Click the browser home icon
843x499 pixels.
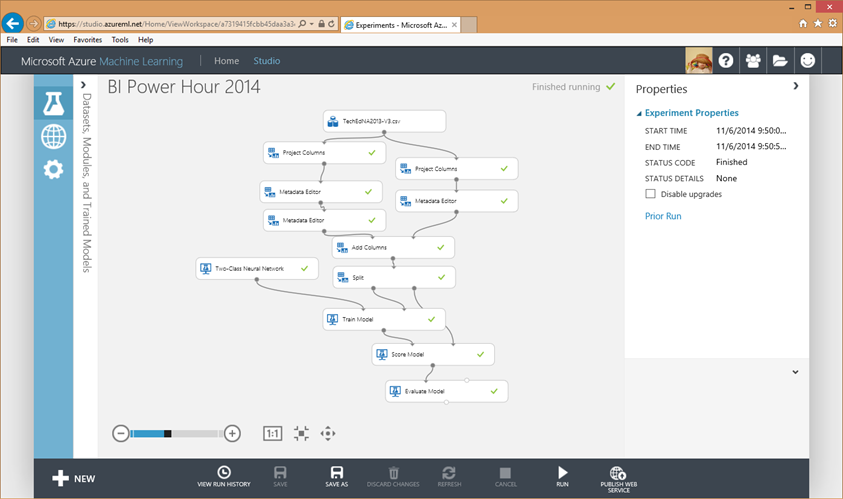coord(803,23)
